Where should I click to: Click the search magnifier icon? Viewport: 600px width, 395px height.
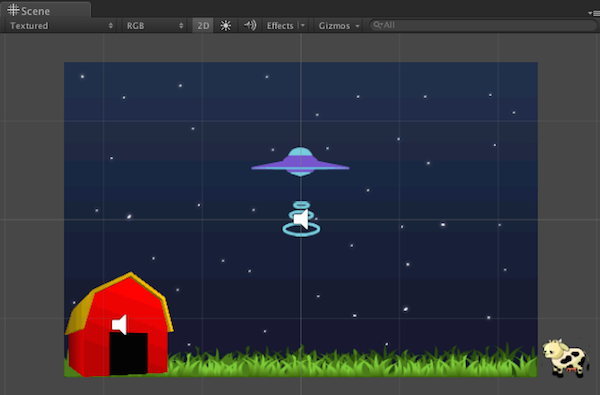point(377,25)
